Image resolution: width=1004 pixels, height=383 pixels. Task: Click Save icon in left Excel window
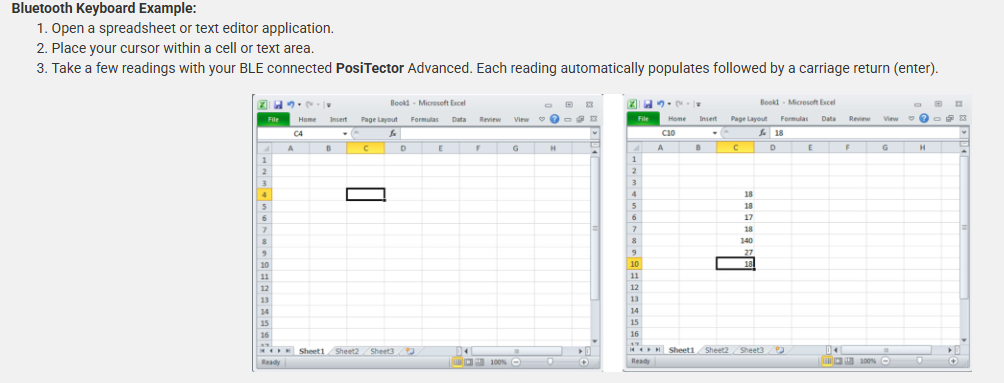(x=278, y=104)
